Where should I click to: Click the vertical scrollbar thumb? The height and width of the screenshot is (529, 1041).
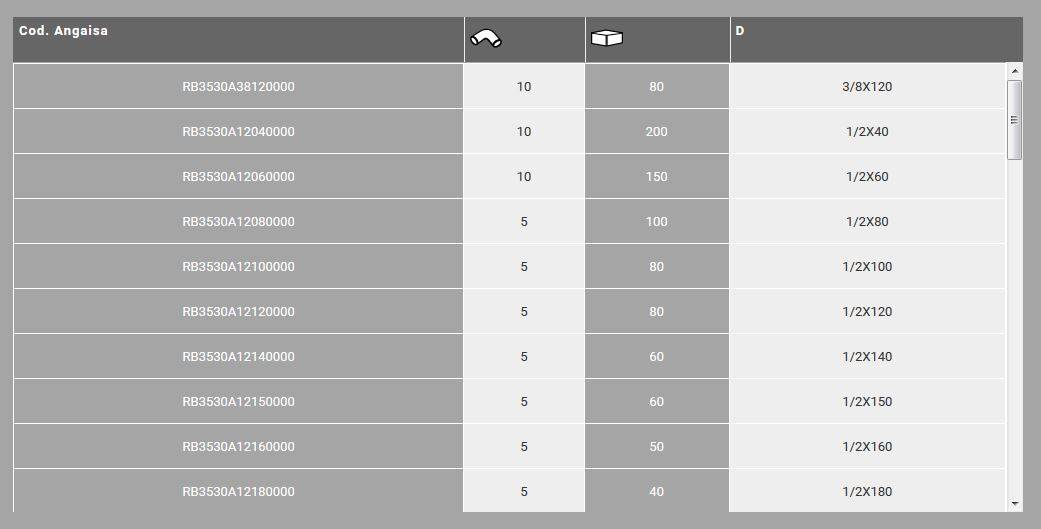[x=1015, y=120]
